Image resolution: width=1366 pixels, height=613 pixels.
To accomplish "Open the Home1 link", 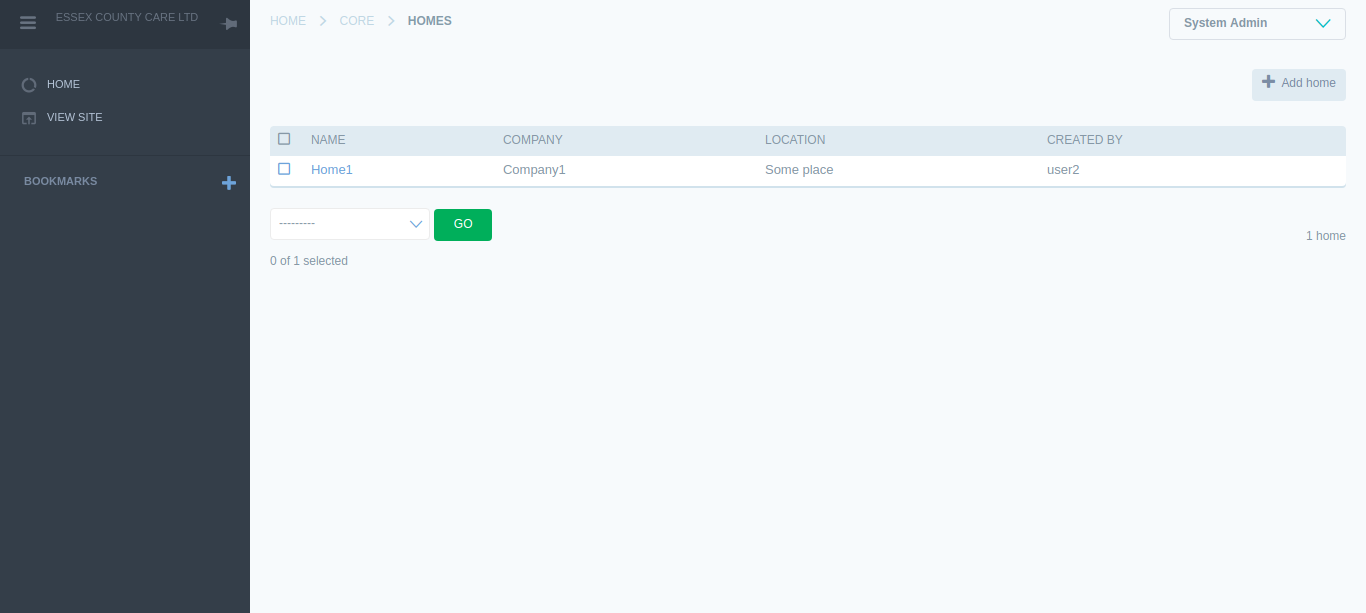I will pos(332,170).
